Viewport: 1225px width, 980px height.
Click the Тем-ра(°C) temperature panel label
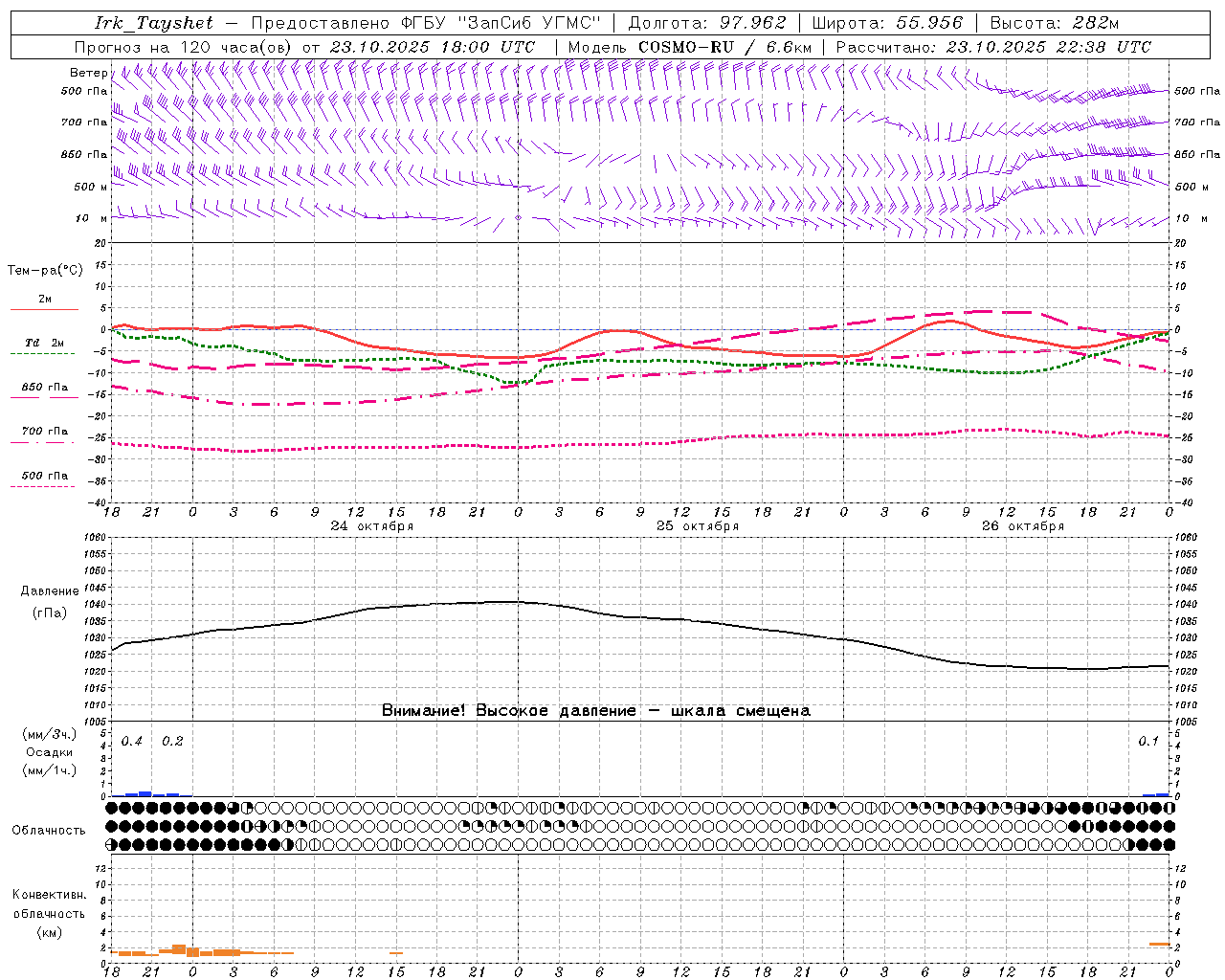click(x=45, y=271)
